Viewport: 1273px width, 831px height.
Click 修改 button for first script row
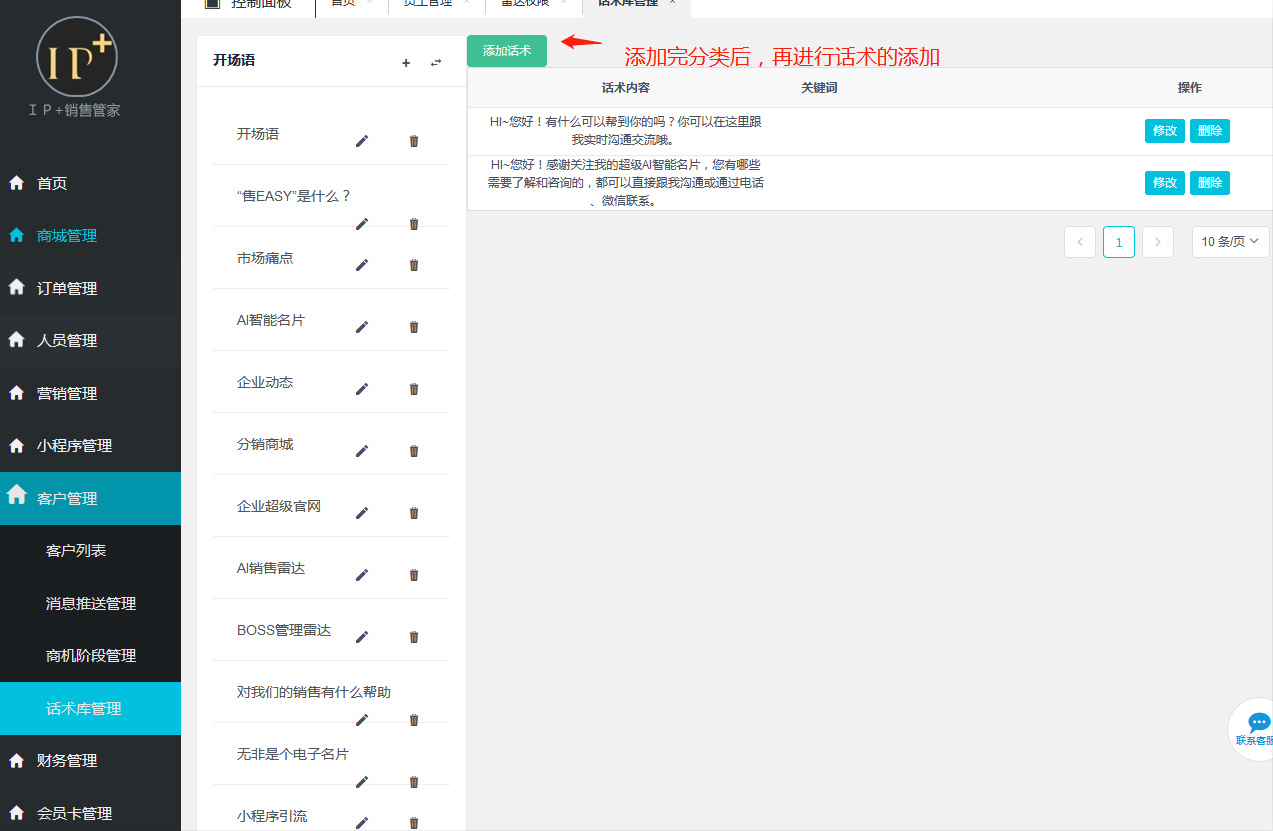click(x=1164, y=131)
